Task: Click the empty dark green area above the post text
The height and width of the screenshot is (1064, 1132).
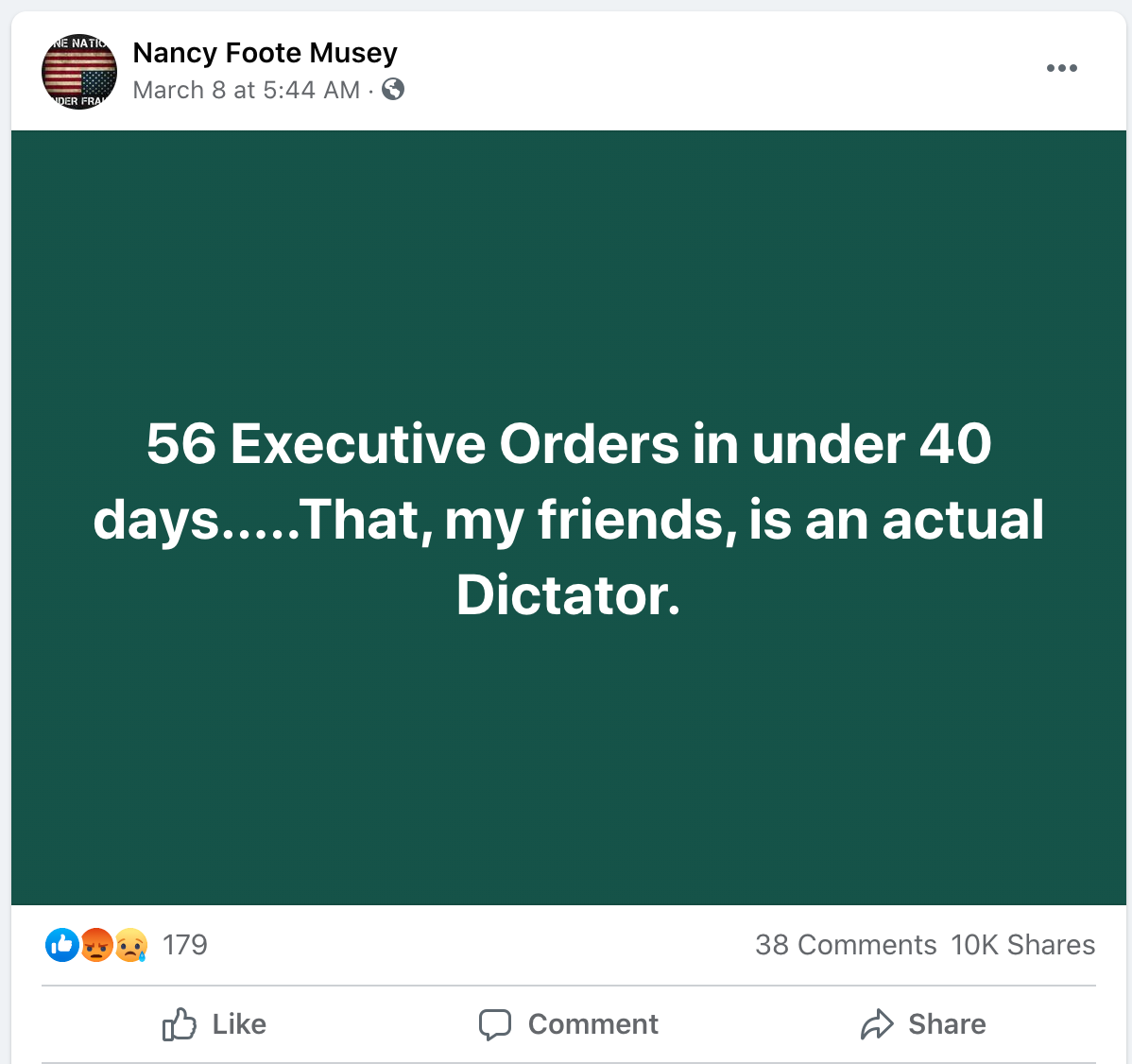Action: (x=567, y=265)
